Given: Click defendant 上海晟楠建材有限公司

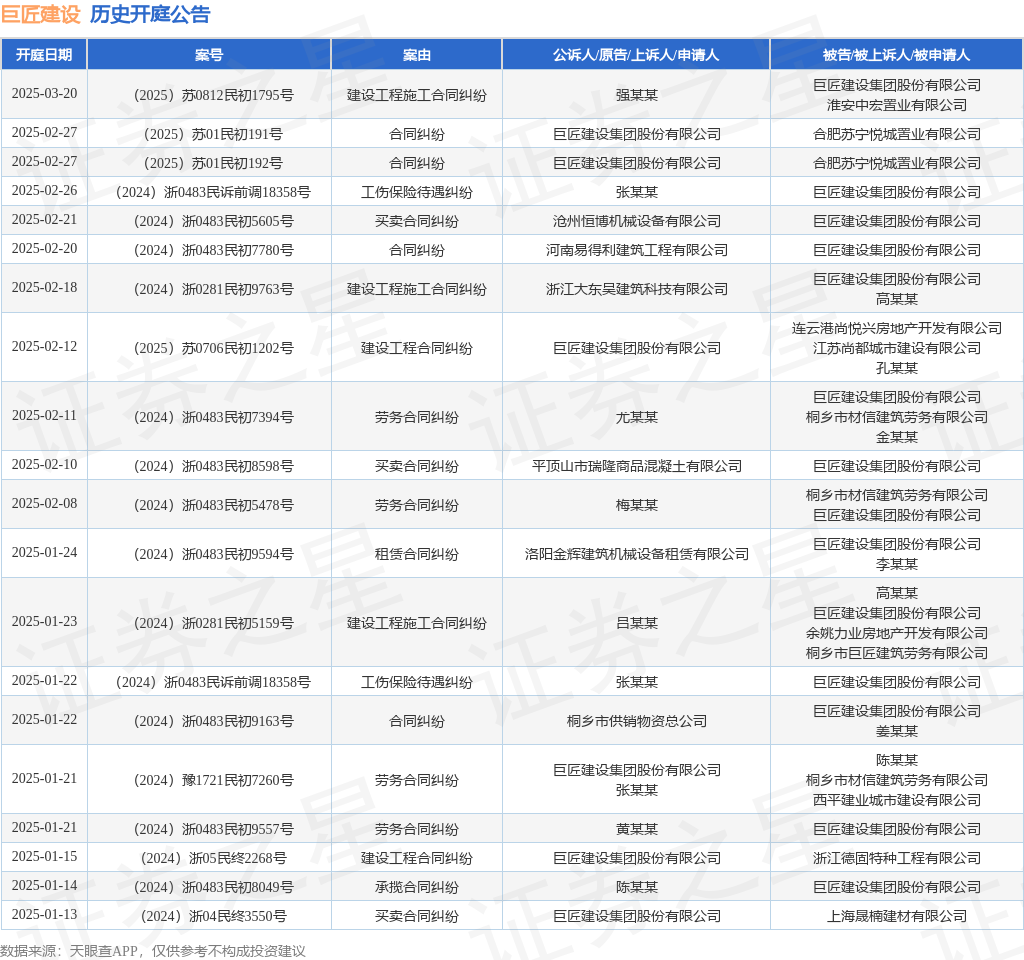Looking at the screenshot, I should 897,916.
